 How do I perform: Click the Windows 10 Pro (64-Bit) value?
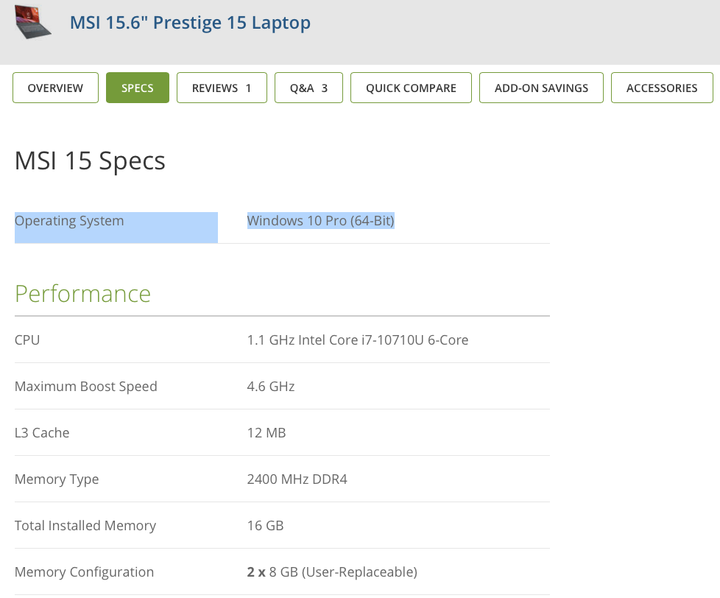click(321, 221)
